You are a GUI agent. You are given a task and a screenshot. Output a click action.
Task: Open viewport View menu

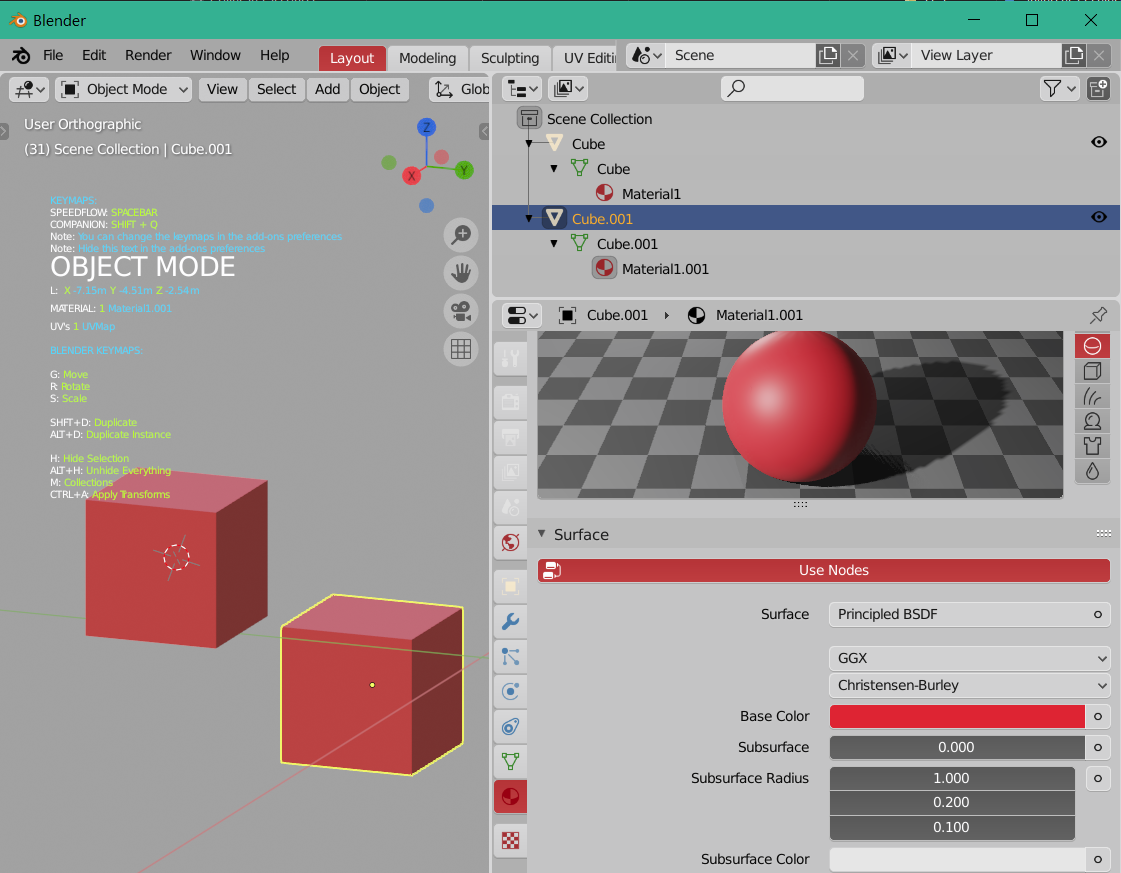point(222,89)
